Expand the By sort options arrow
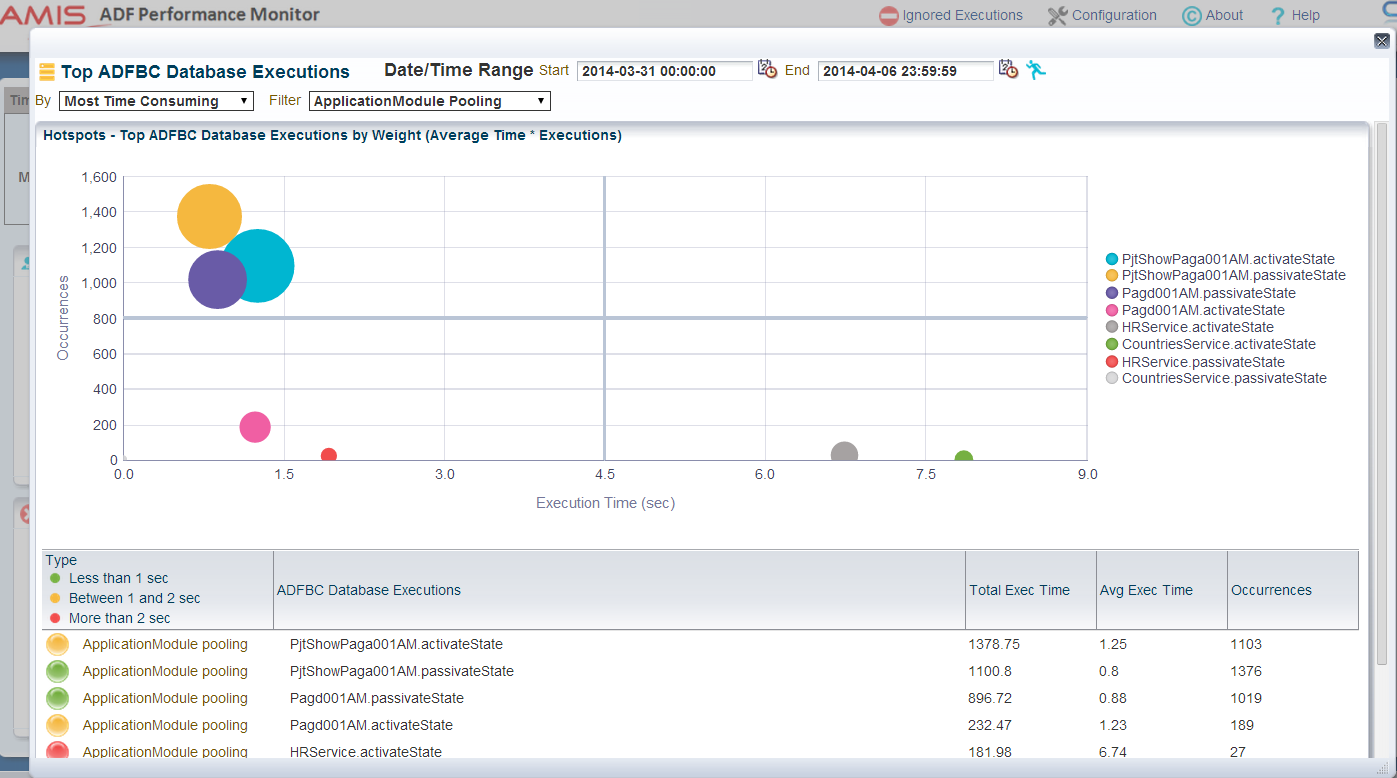Viewport: 1397px width, 778px height. pos(243,100)
